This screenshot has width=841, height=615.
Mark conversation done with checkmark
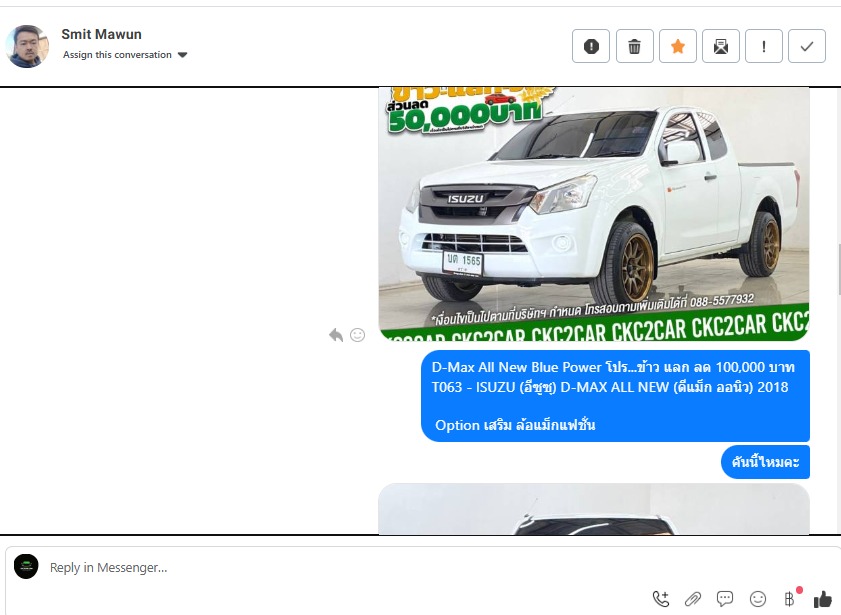coord(806,46)
